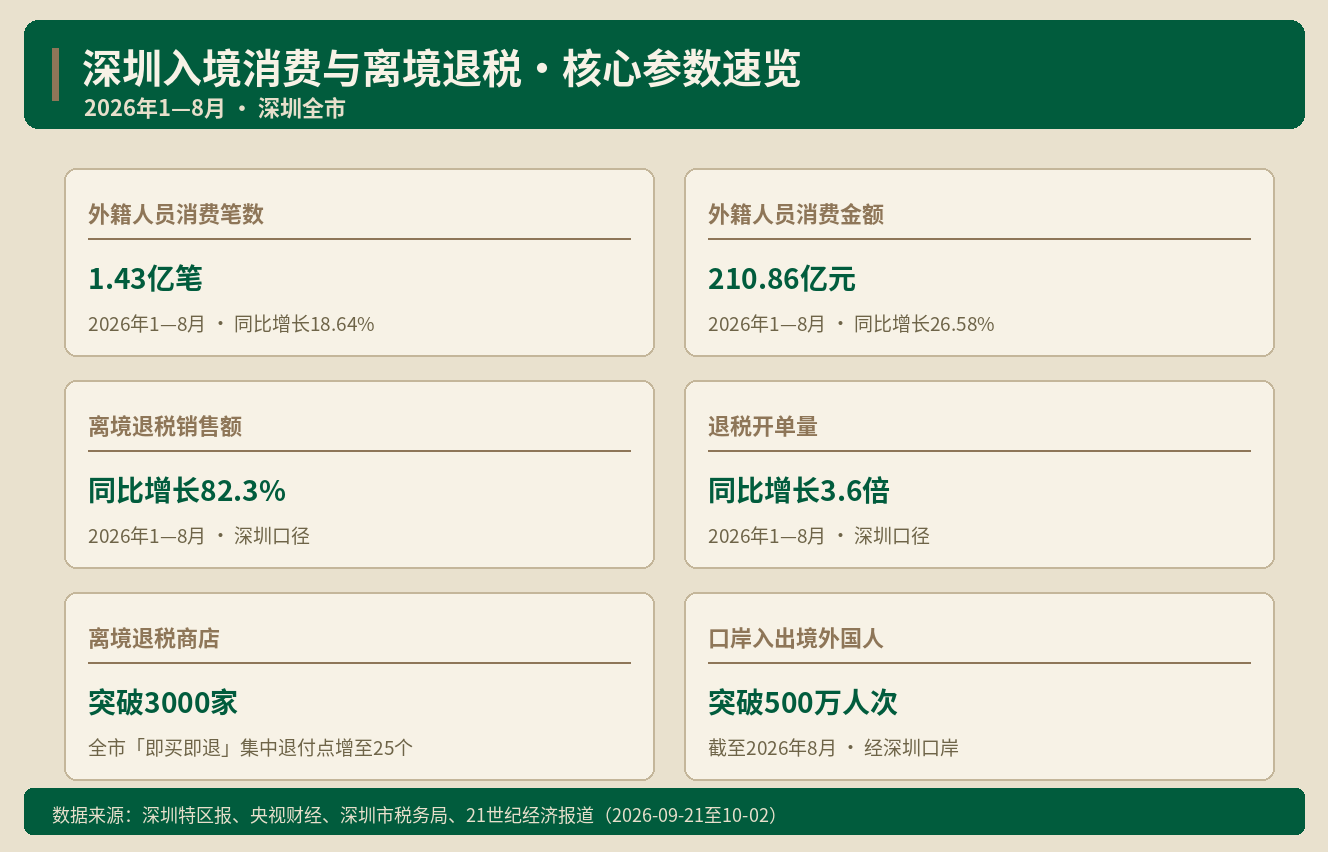The height and width of the screenshot is (852, 1328).
Task: Click the note 全市「即买即退」集中退付点增至25个
Action: point(251,748)
